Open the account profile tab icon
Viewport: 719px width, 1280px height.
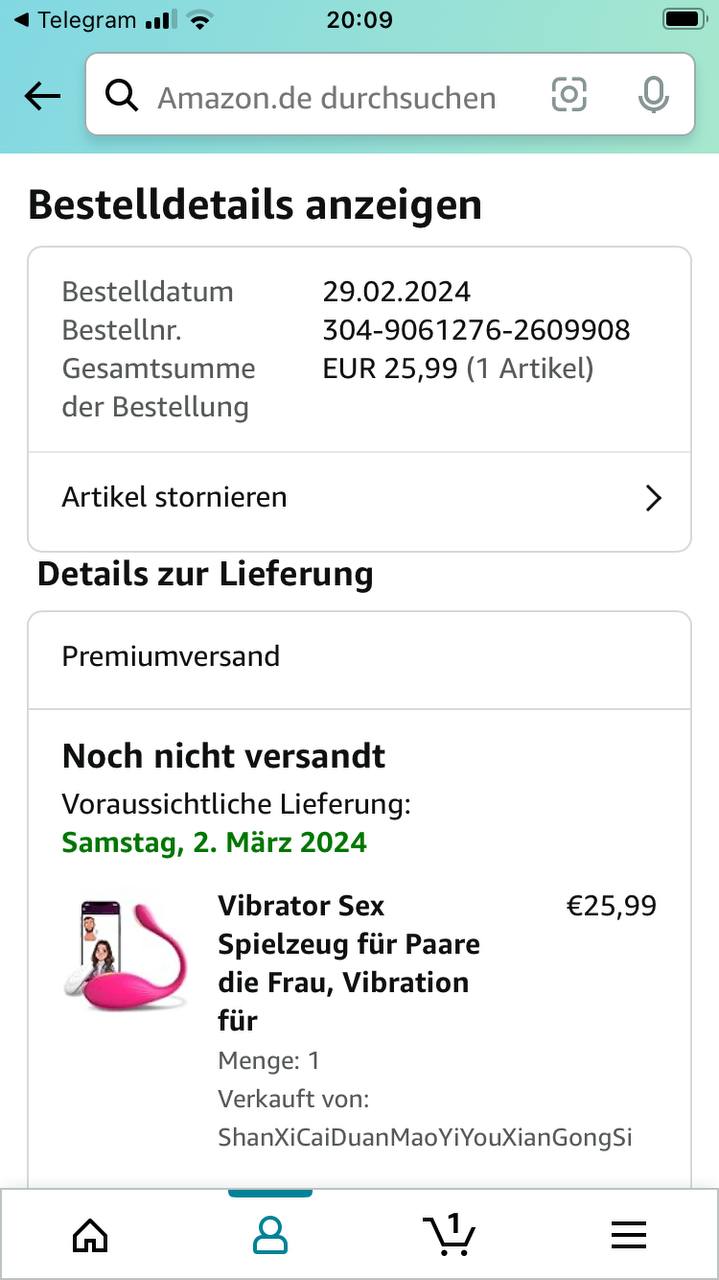point(270,1235)
